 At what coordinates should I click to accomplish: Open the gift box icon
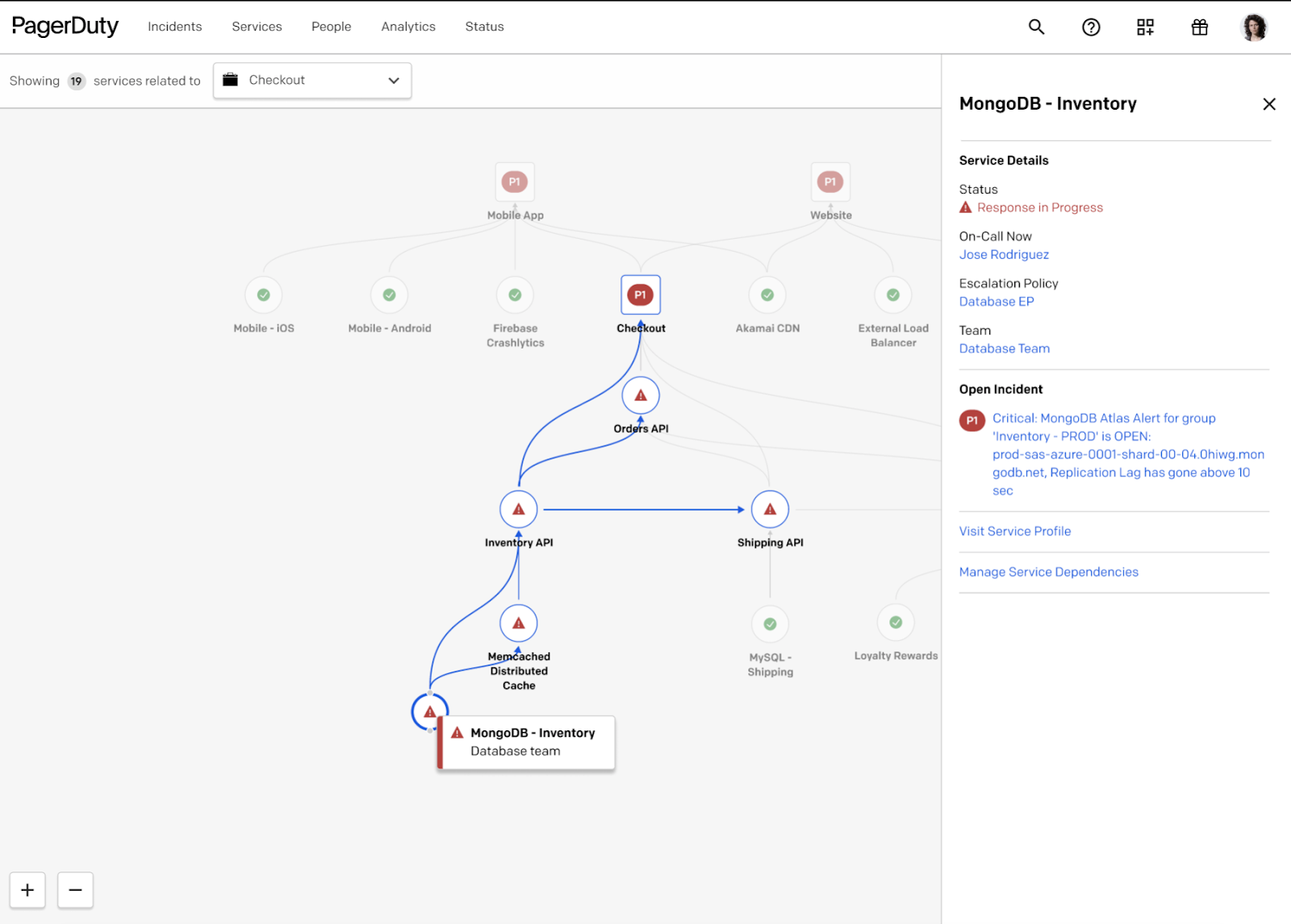pyautogui.click(x=1200, y=27)
